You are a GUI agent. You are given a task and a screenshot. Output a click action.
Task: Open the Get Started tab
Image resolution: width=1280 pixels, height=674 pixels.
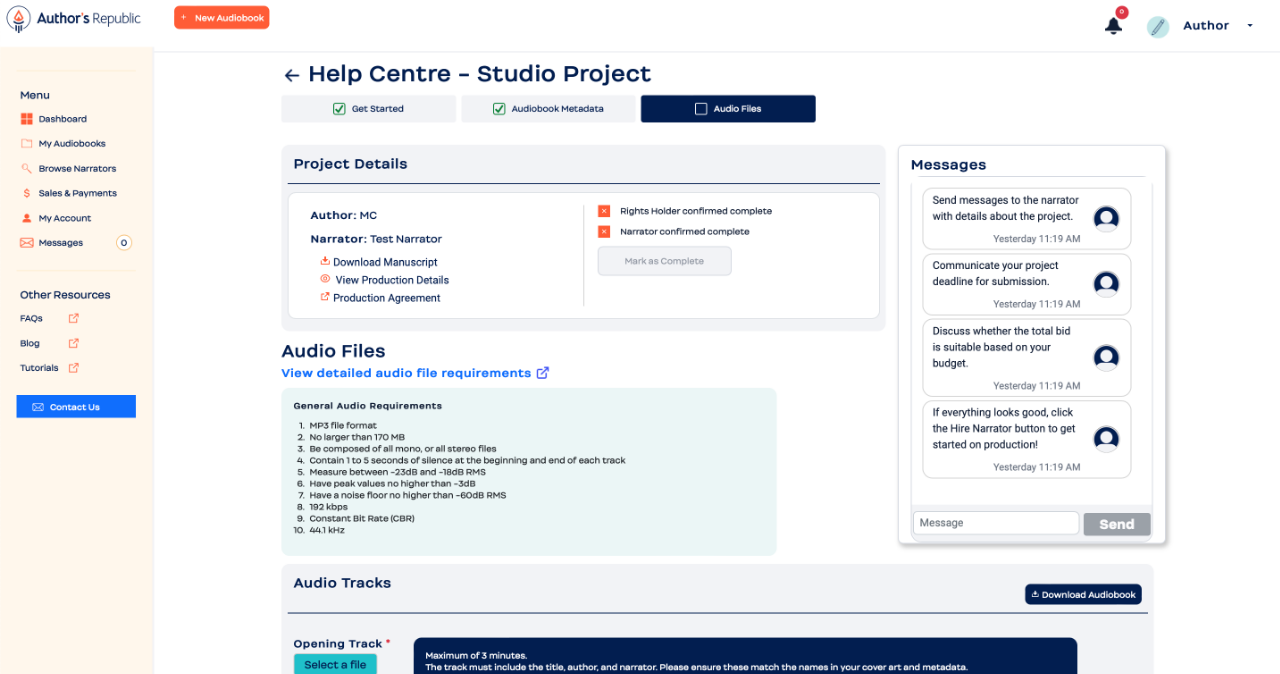pyautogui.click(x=368, y=109)
